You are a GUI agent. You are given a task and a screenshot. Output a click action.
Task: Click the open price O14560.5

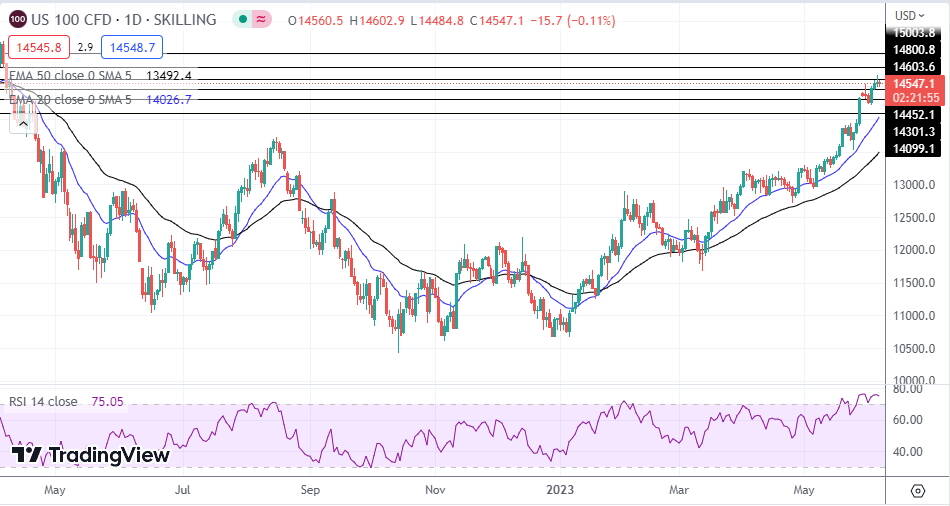tap(316, 21)
